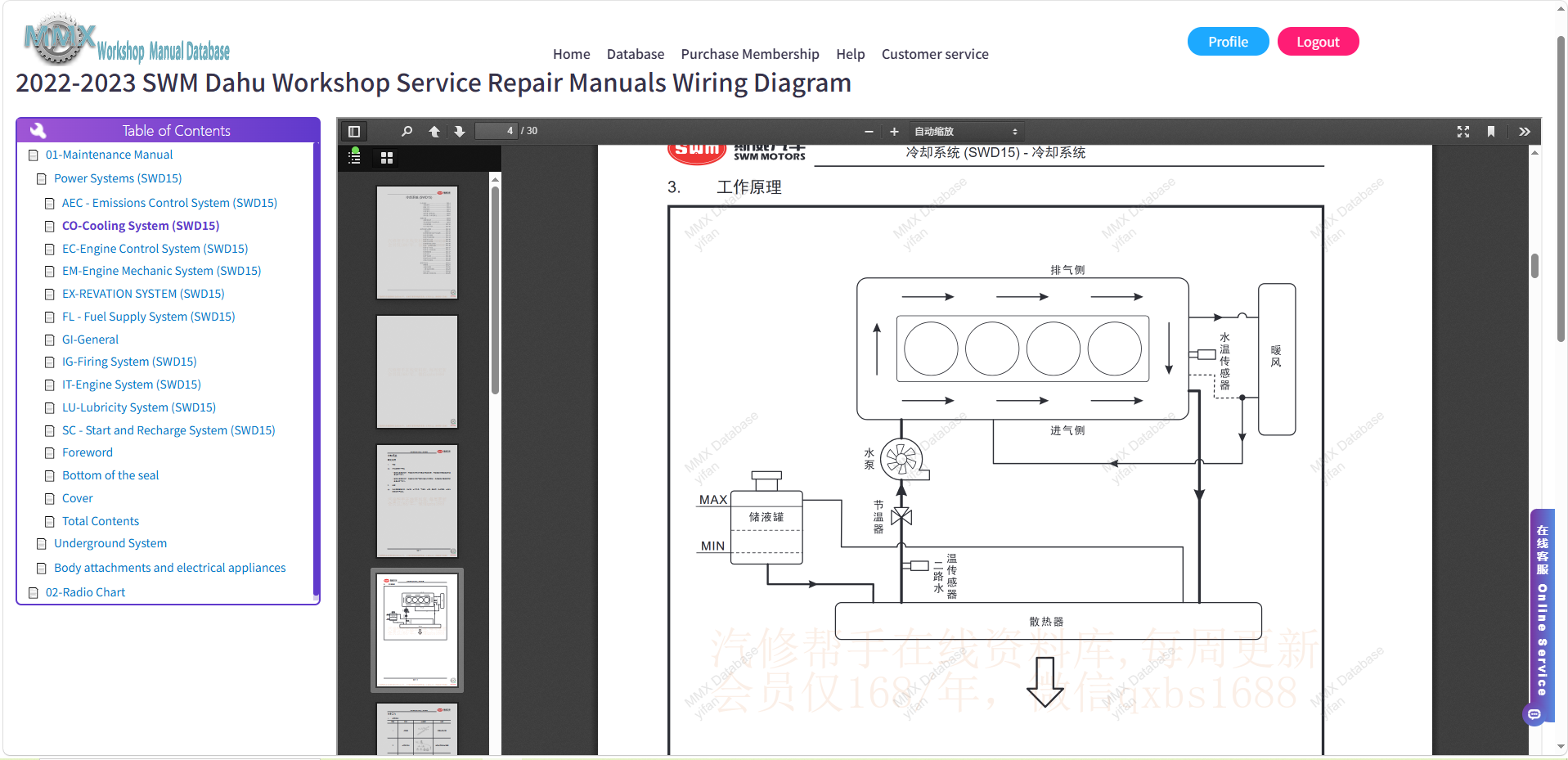Zoom in with the plus icon
This screenshot has height=760, width=1568.
coord(894,132)
